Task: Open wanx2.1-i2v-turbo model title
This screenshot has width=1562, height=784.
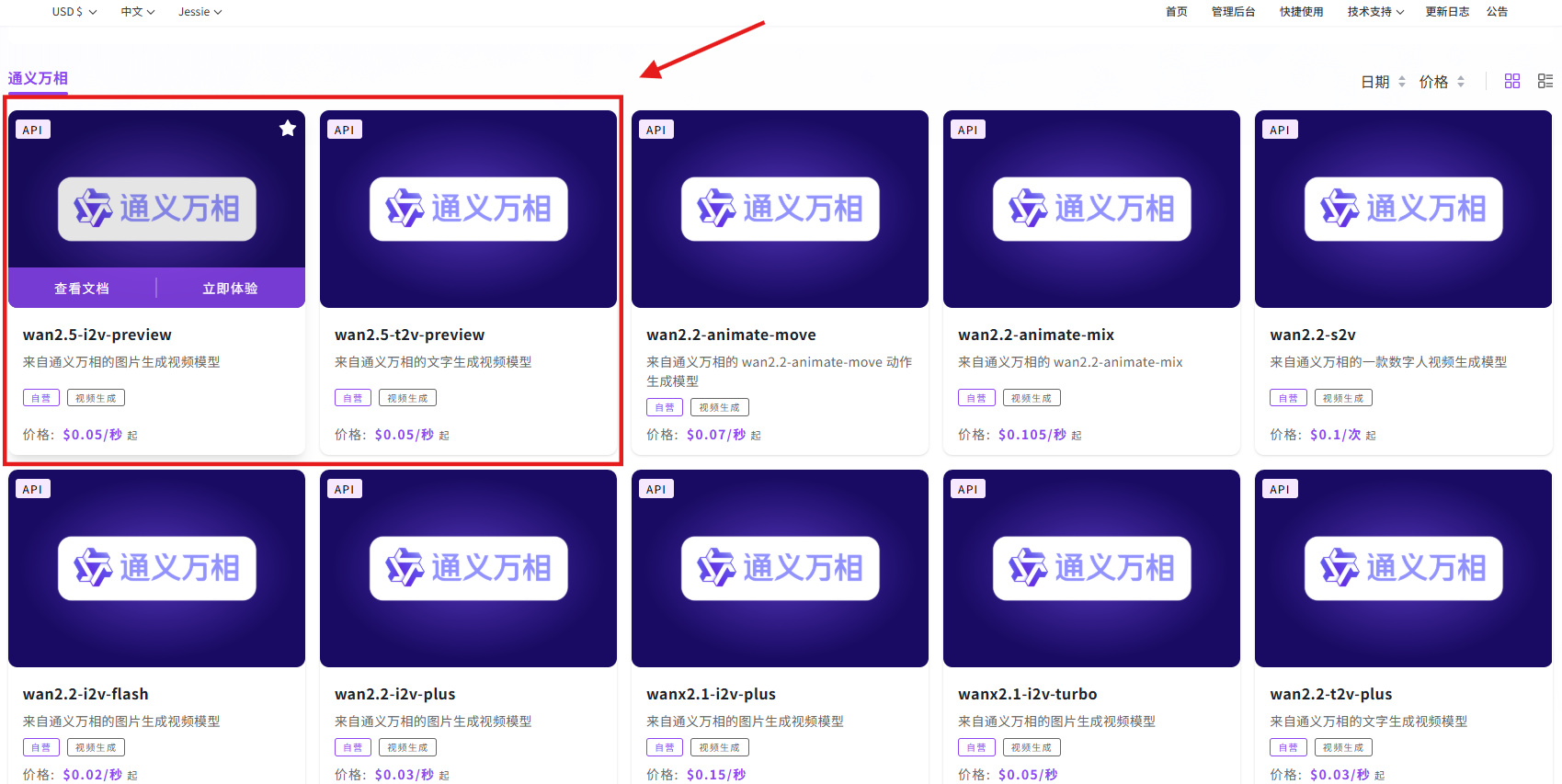Action: (x=1028, y=694)
